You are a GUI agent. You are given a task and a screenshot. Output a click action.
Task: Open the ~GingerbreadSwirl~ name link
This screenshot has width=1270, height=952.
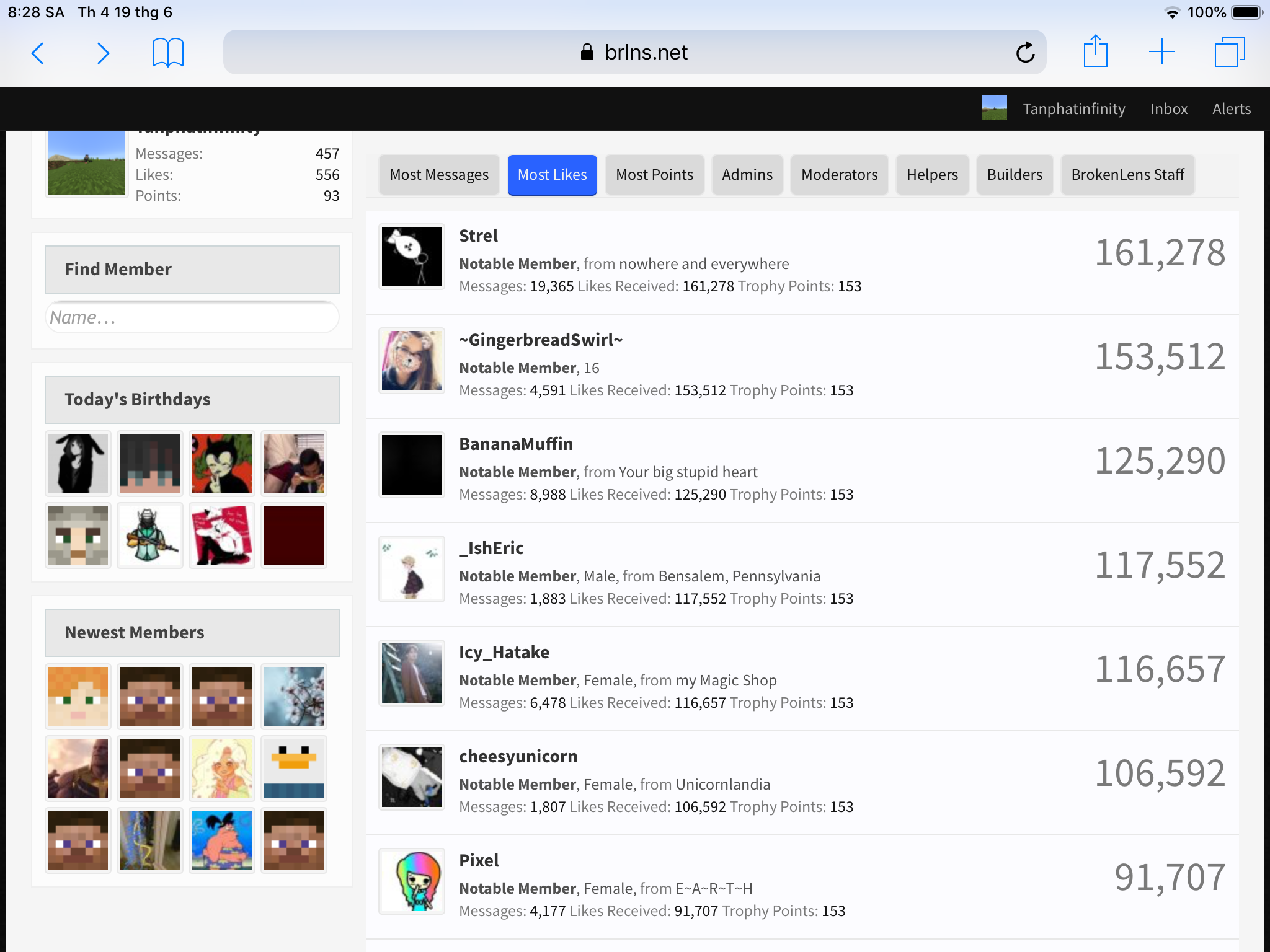[541, 340]
